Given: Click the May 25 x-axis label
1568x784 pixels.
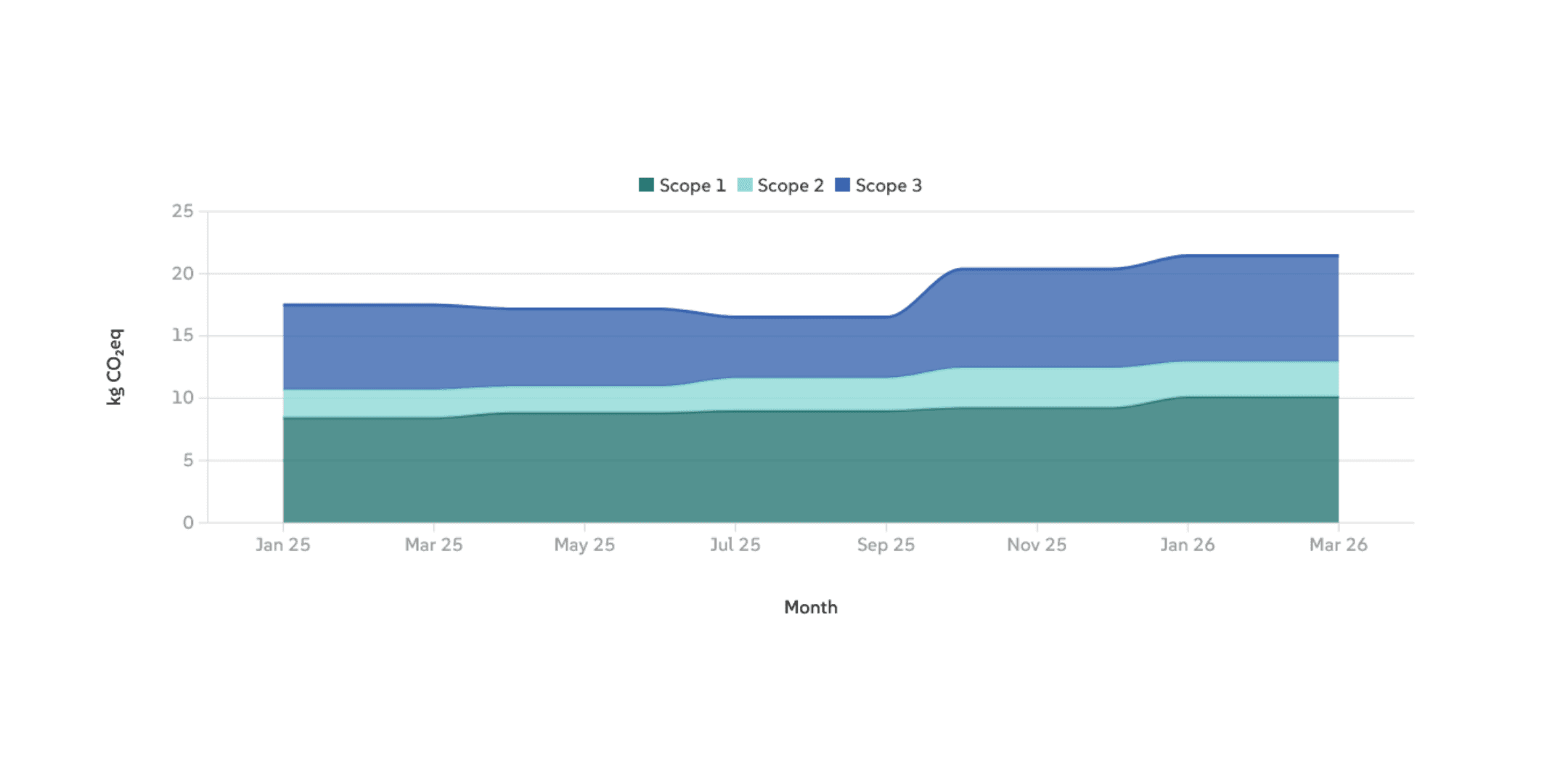Looking at the screenshot, I should [584, 544].
